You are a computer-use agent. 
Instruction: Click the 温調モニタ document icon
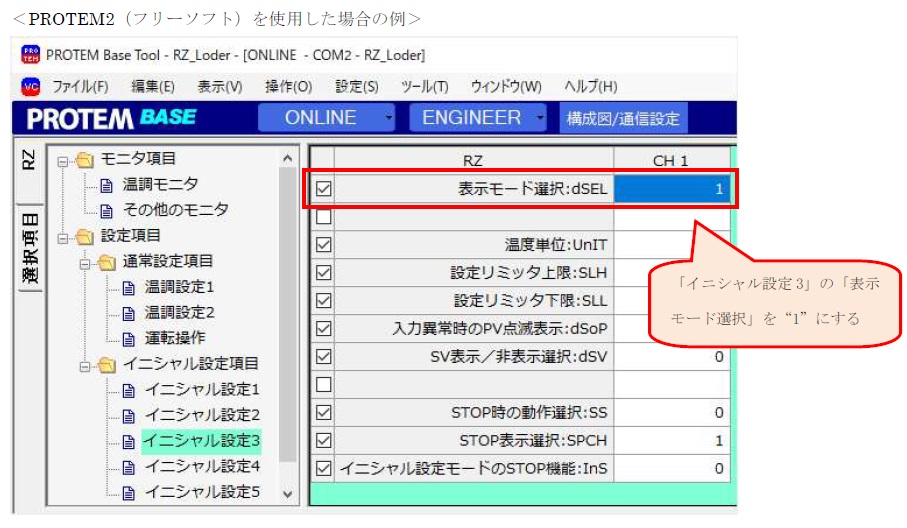pyautogui.click(x=106, y=186)
